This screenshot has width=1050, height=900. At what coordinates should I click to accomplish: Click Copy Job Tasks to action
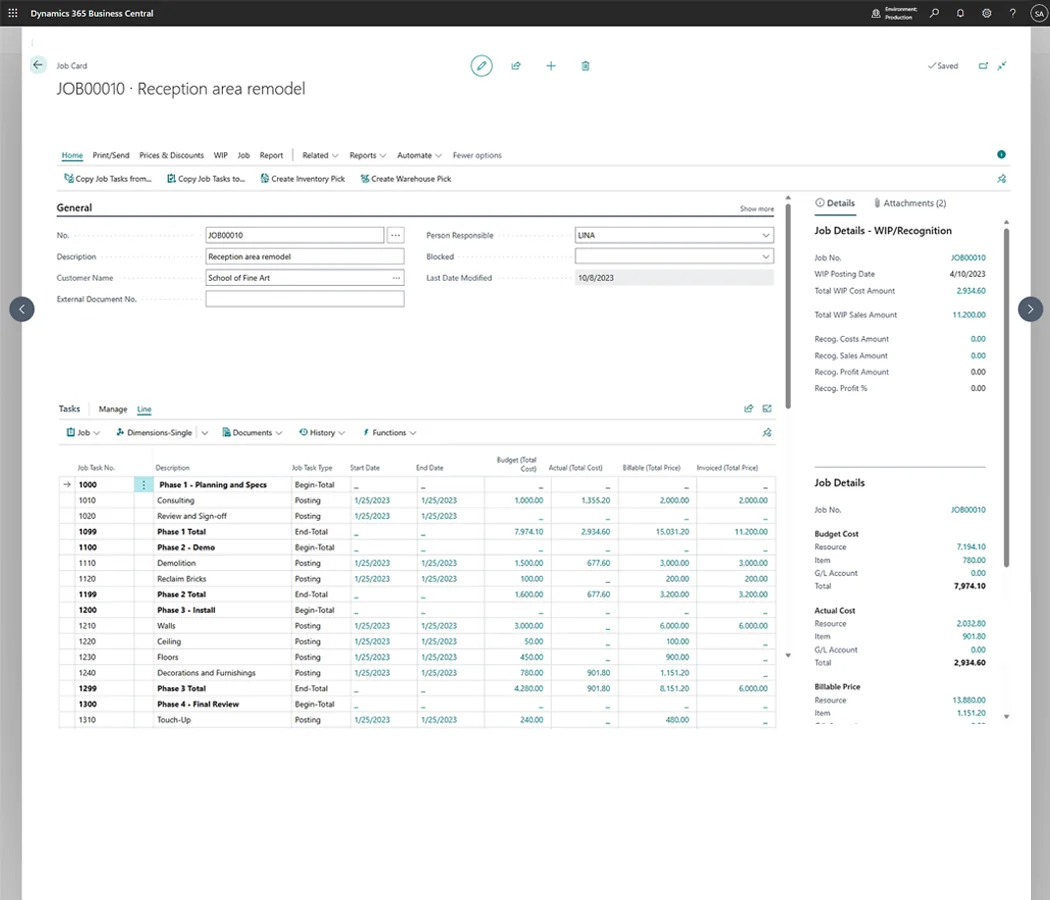click(x=206, y=179)
